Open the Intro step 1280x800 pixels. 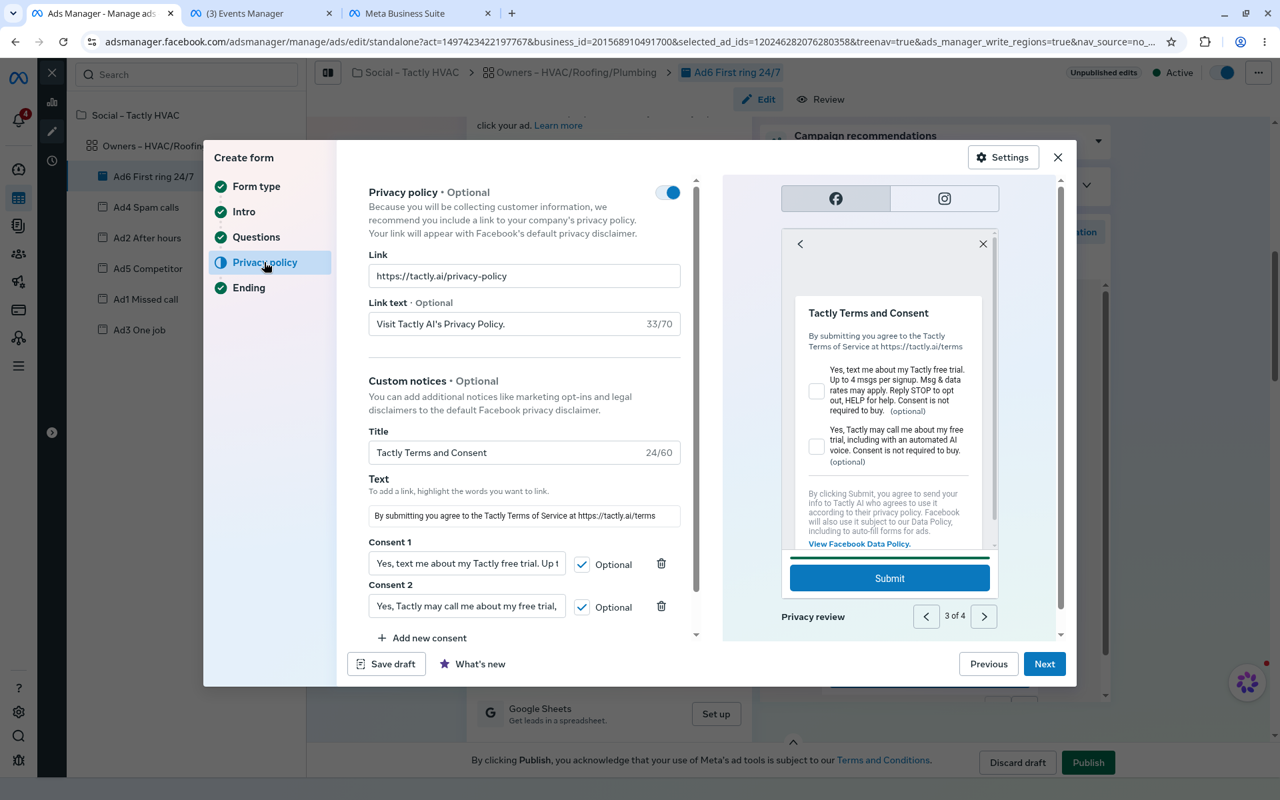click(270, 212)
